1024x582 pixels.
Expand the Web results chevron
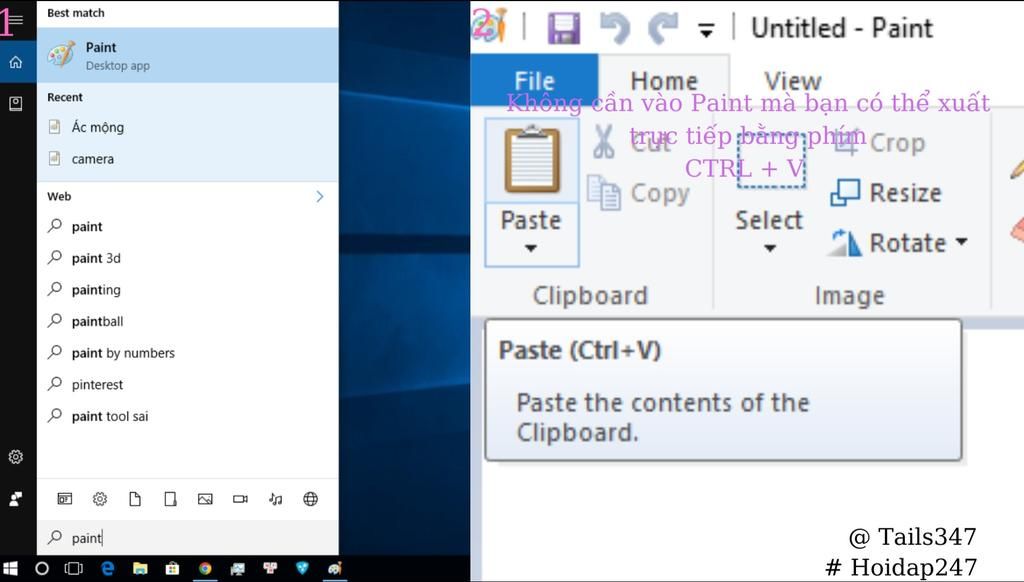point(319,197)
